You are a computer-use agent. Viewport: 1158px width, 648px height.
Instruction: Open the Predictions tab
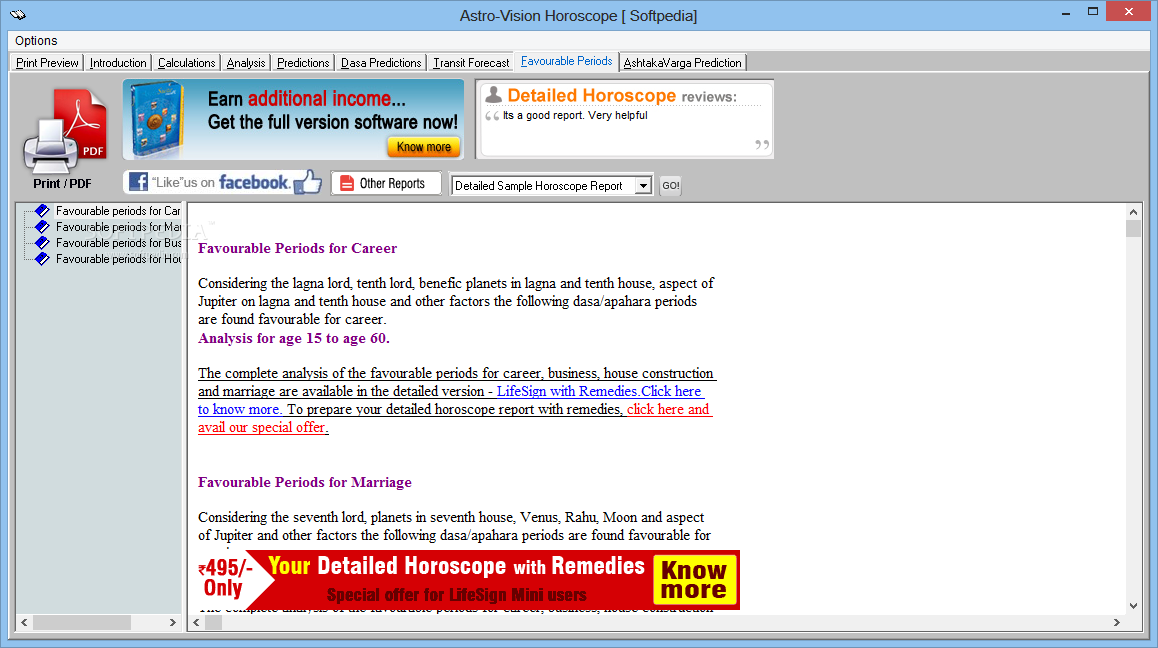coord(303,63)
